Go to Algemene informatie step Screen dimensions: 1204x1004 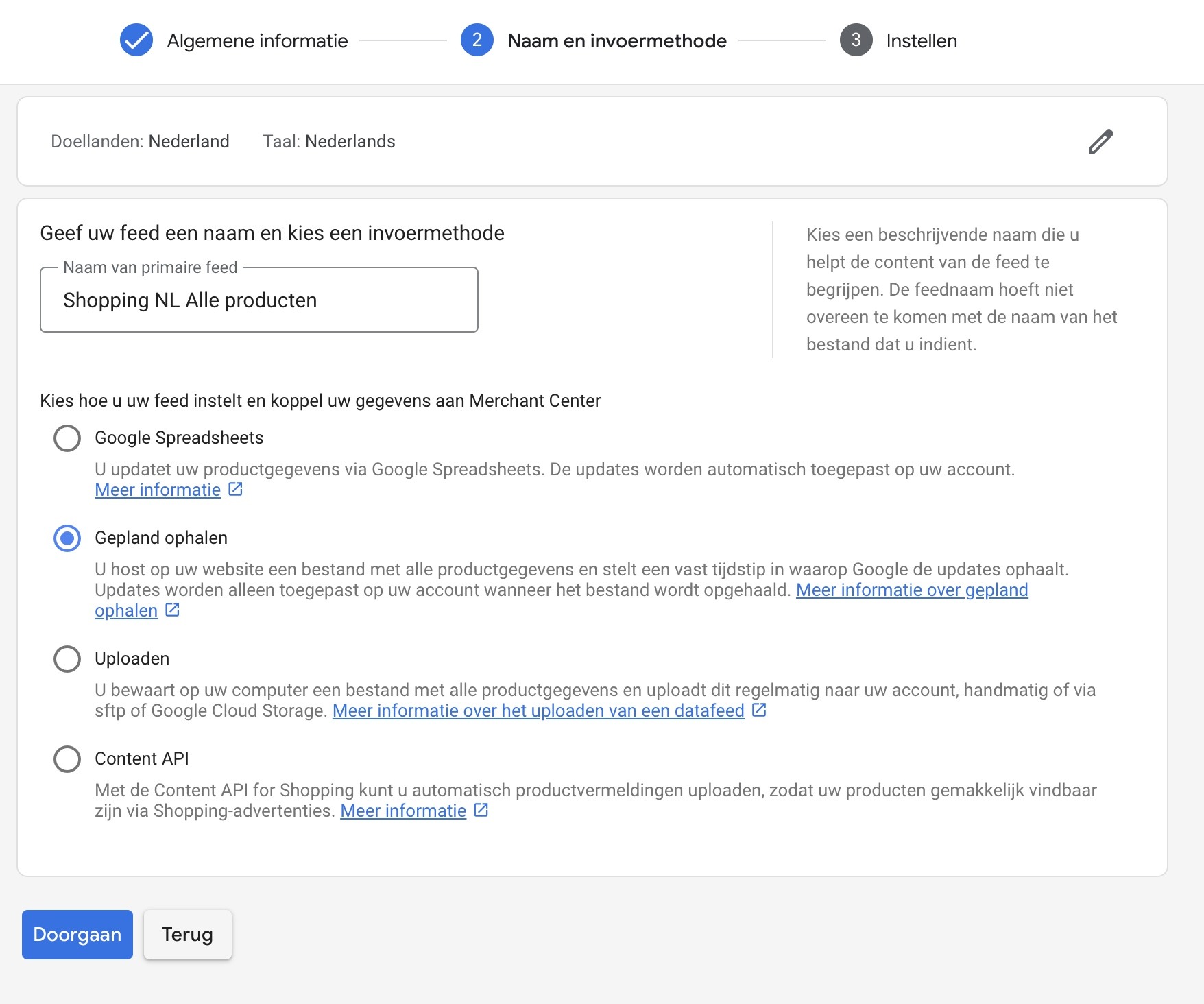(x=257, y=40)
